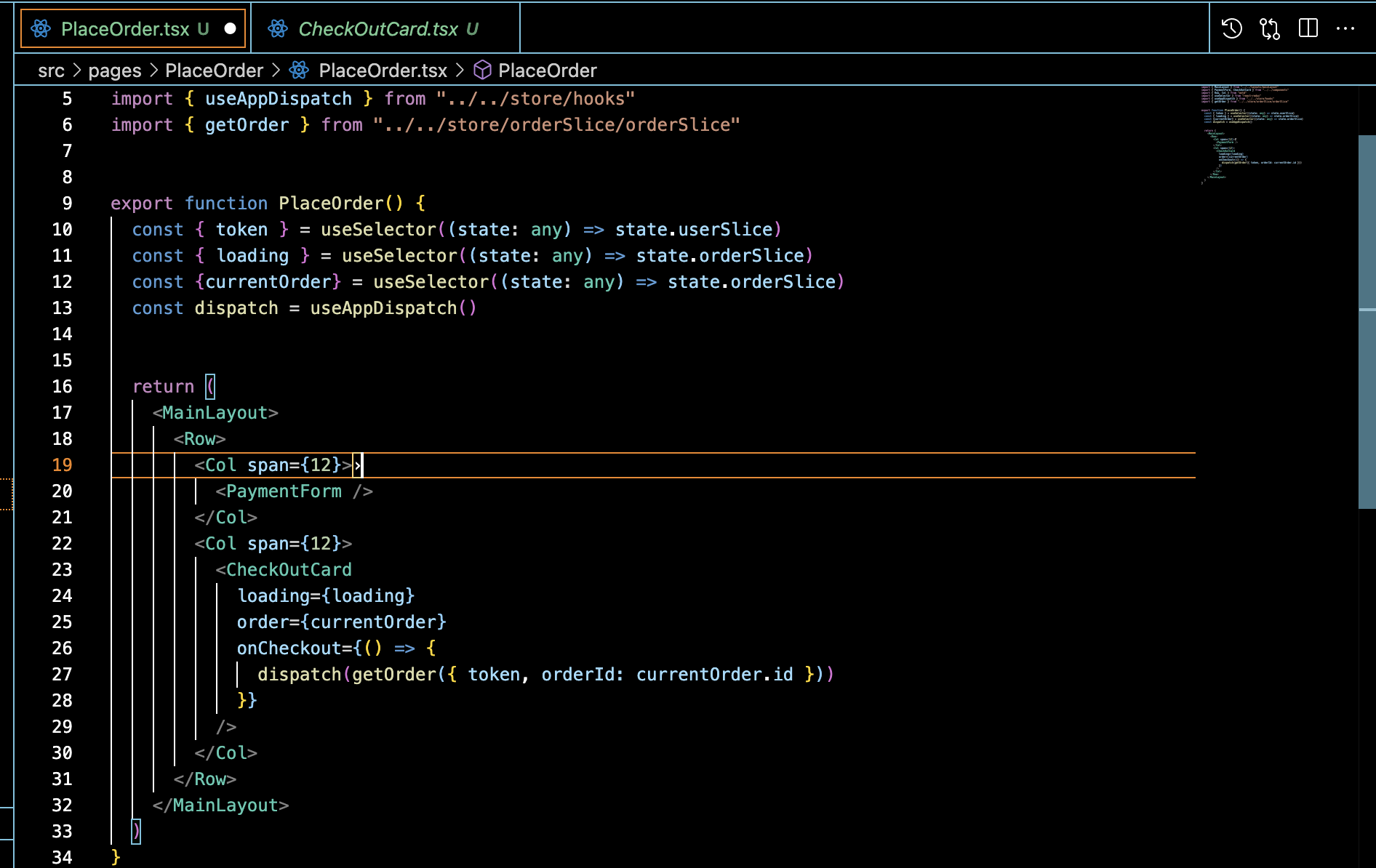Click closing MainLayout tag

pos(221,805)
